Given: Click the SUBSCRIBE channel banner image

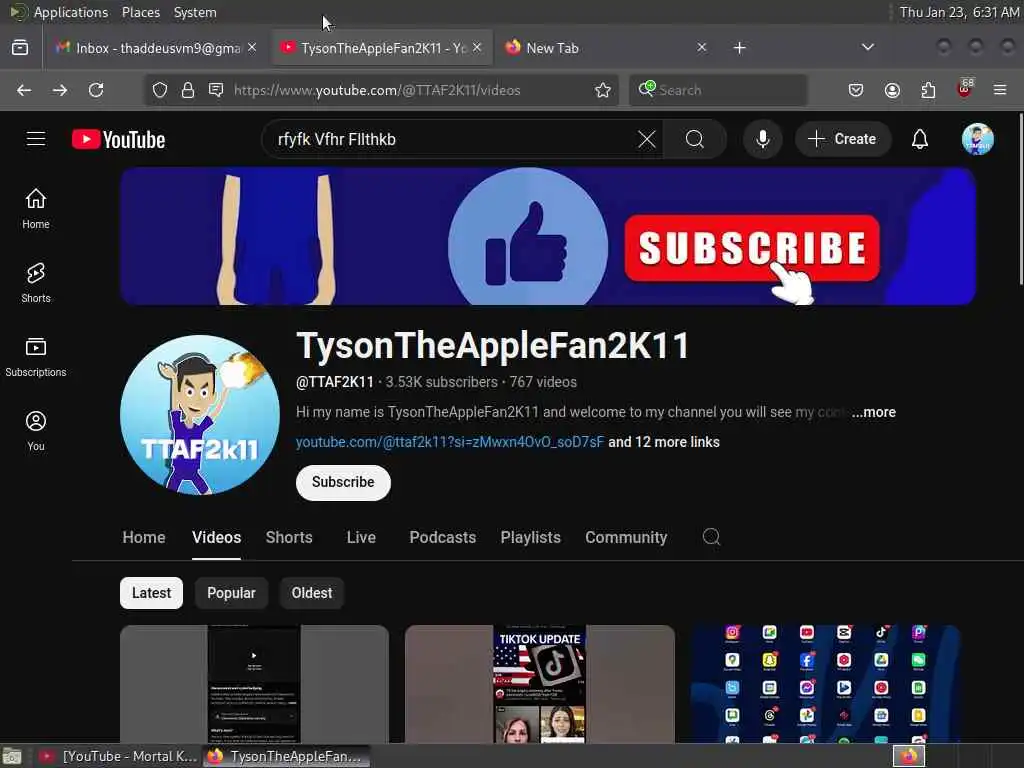Looking at the screenshot, I should coord(548,236).
